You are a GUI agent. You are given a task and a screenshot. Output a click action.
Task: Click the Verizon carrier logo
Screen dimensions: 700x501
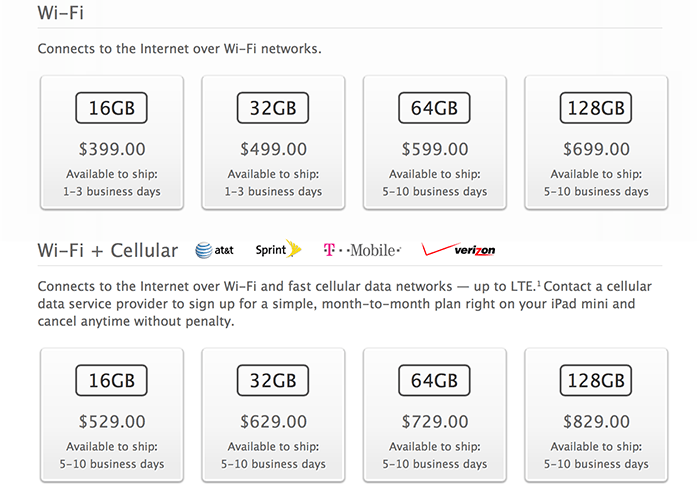(458, 249)
